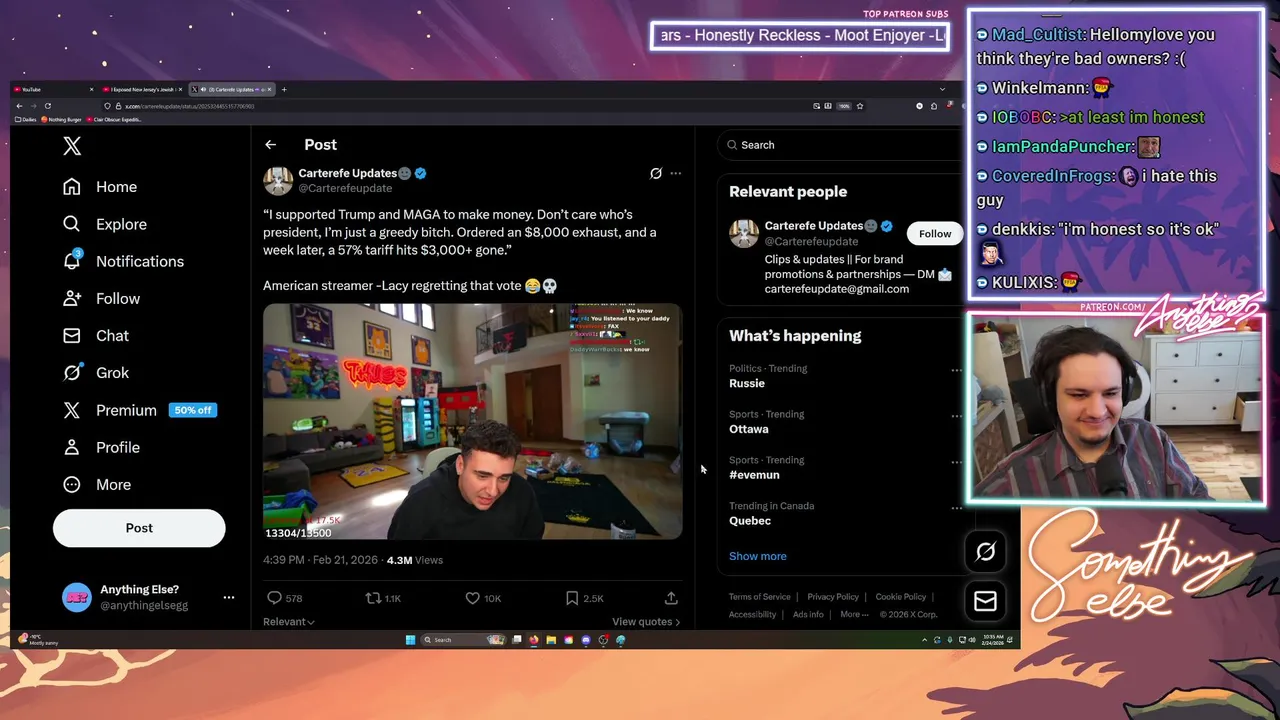Open the Carterefe Updates author name
The height and width of the screenshot is (720, 1280).
point(347,173)
